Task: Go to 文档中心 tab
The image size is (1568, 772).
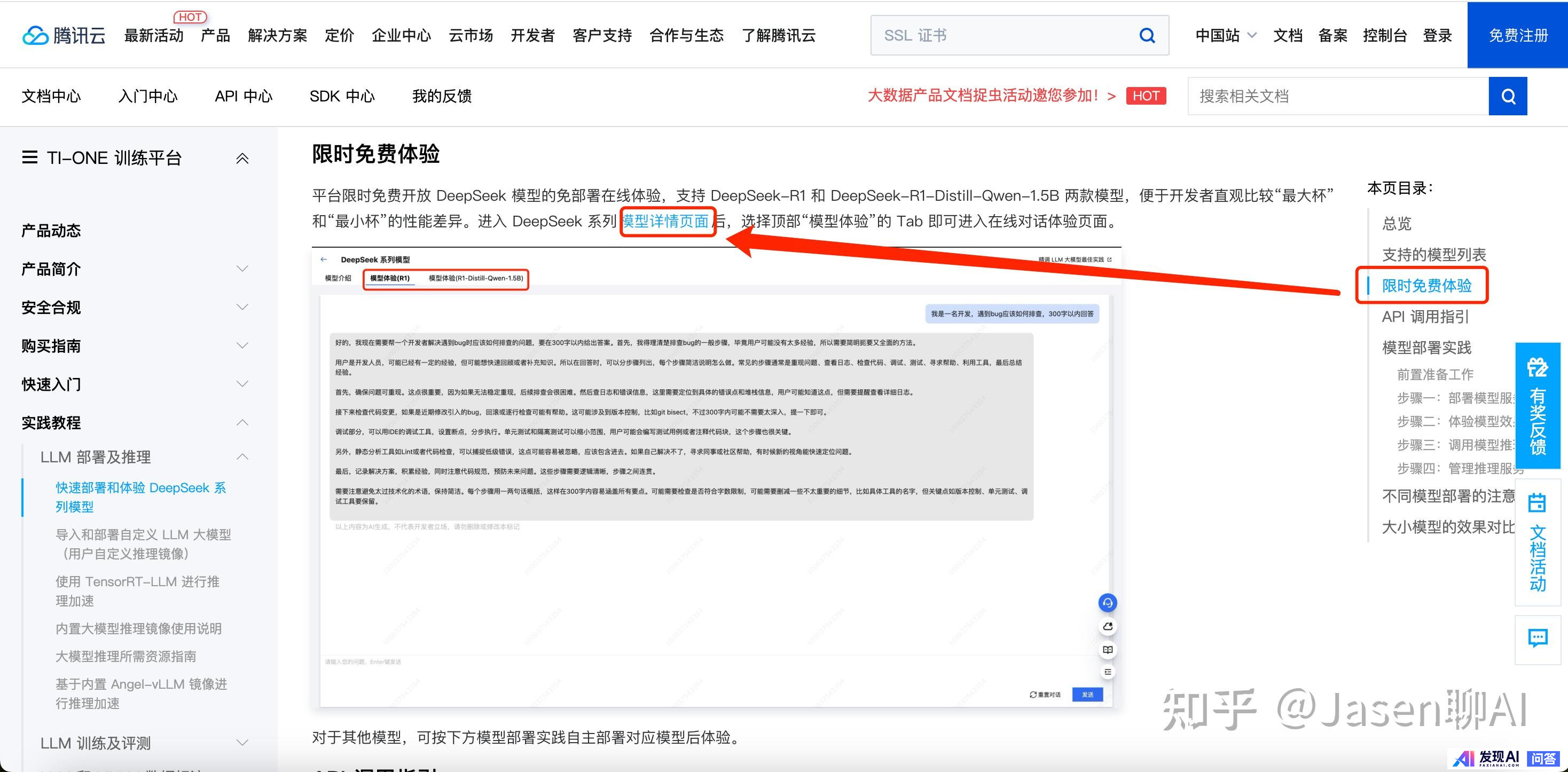Action: coord(51,96)
